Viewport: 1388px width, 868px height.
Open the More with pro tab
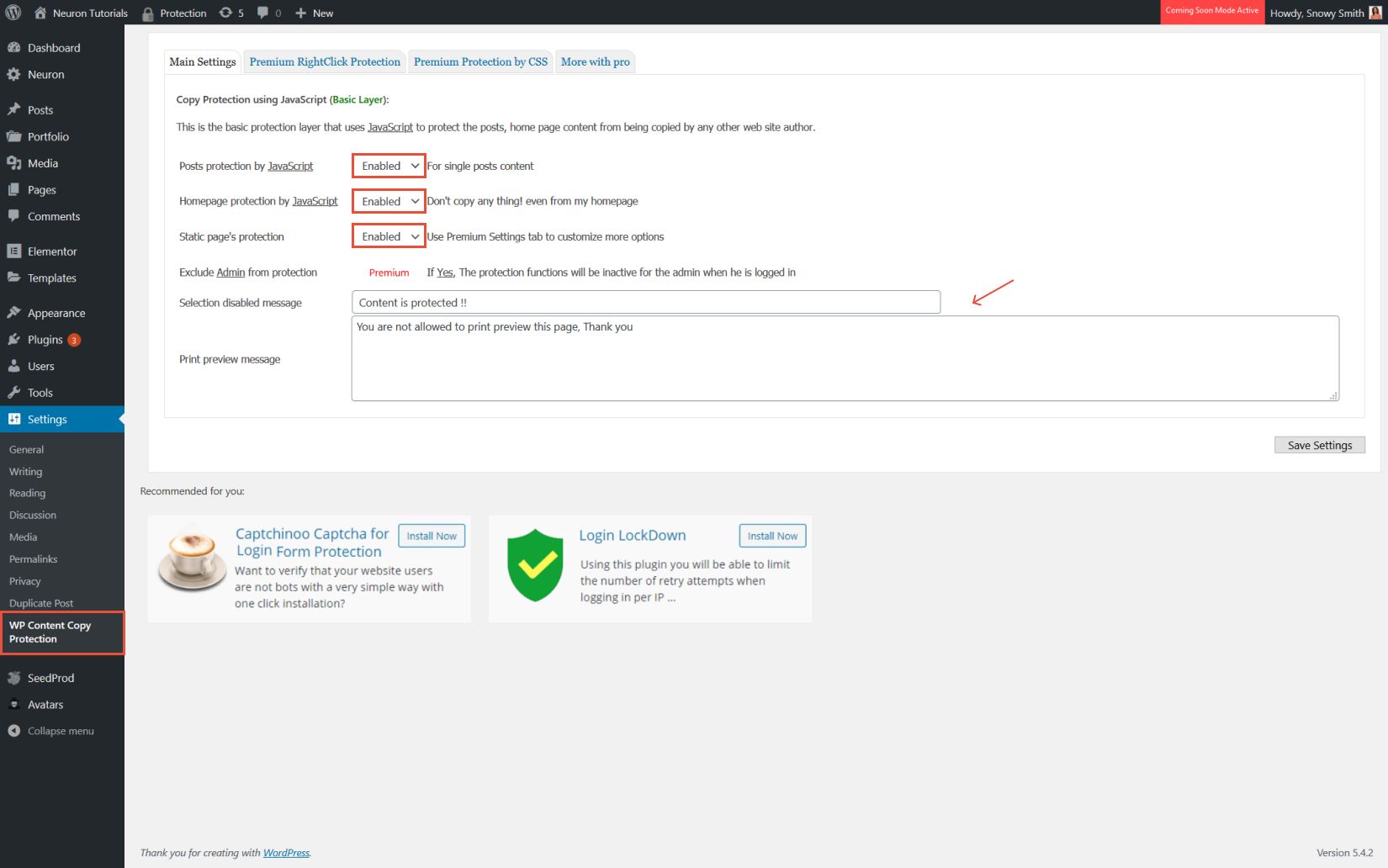click(595, 61)
